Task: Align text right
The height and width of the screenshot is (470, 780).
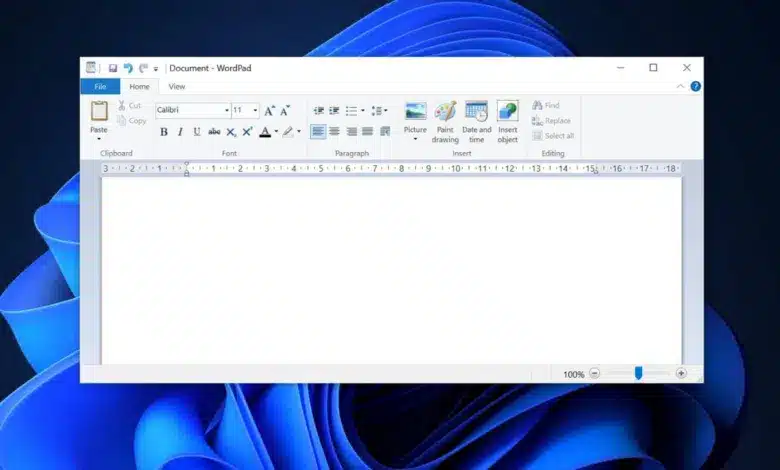Action: tap(351, 132)
